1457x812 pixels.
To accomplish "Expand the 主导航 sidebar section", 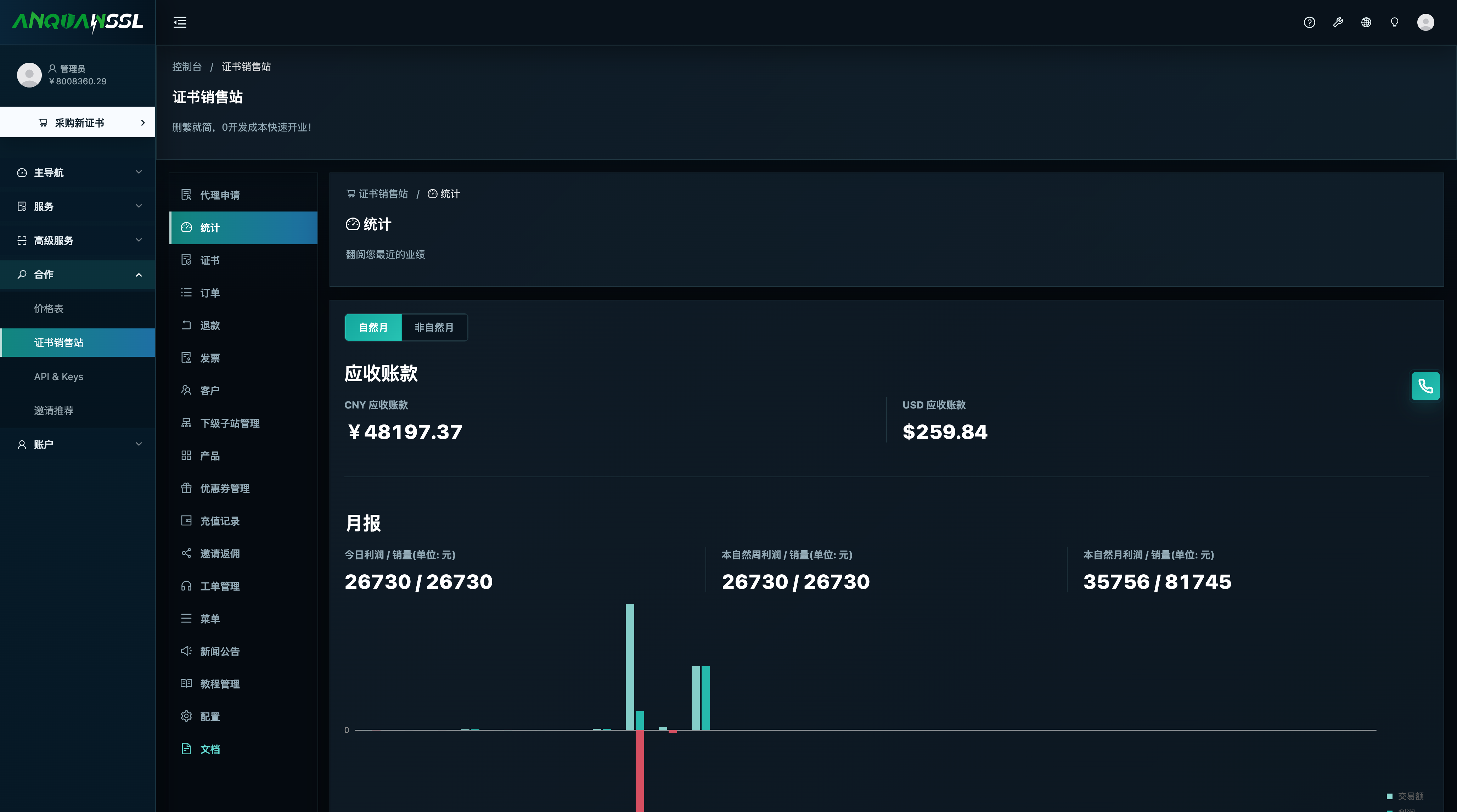I will (x=78, y=173).
